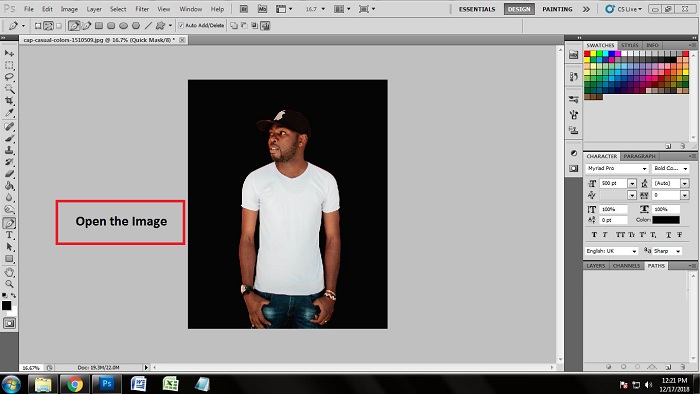Click the vertical scale 100% field
Viewport: 700px width, 394px height.
click(x=614, y=209)
